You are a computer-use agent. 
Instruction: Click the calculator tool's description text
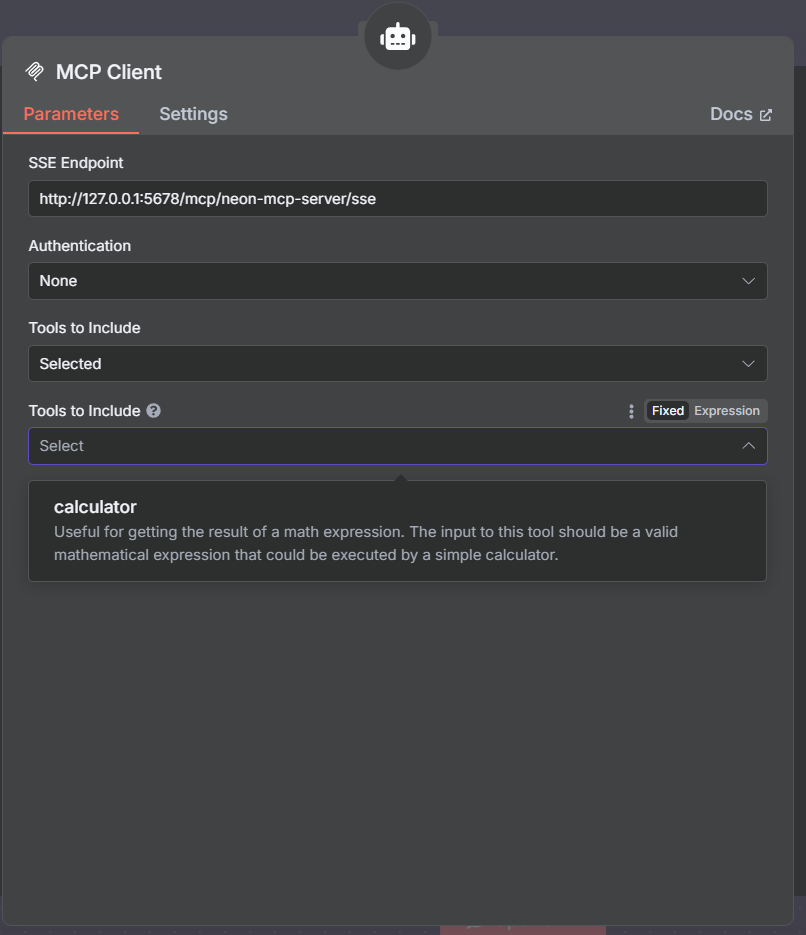(365, 543)
